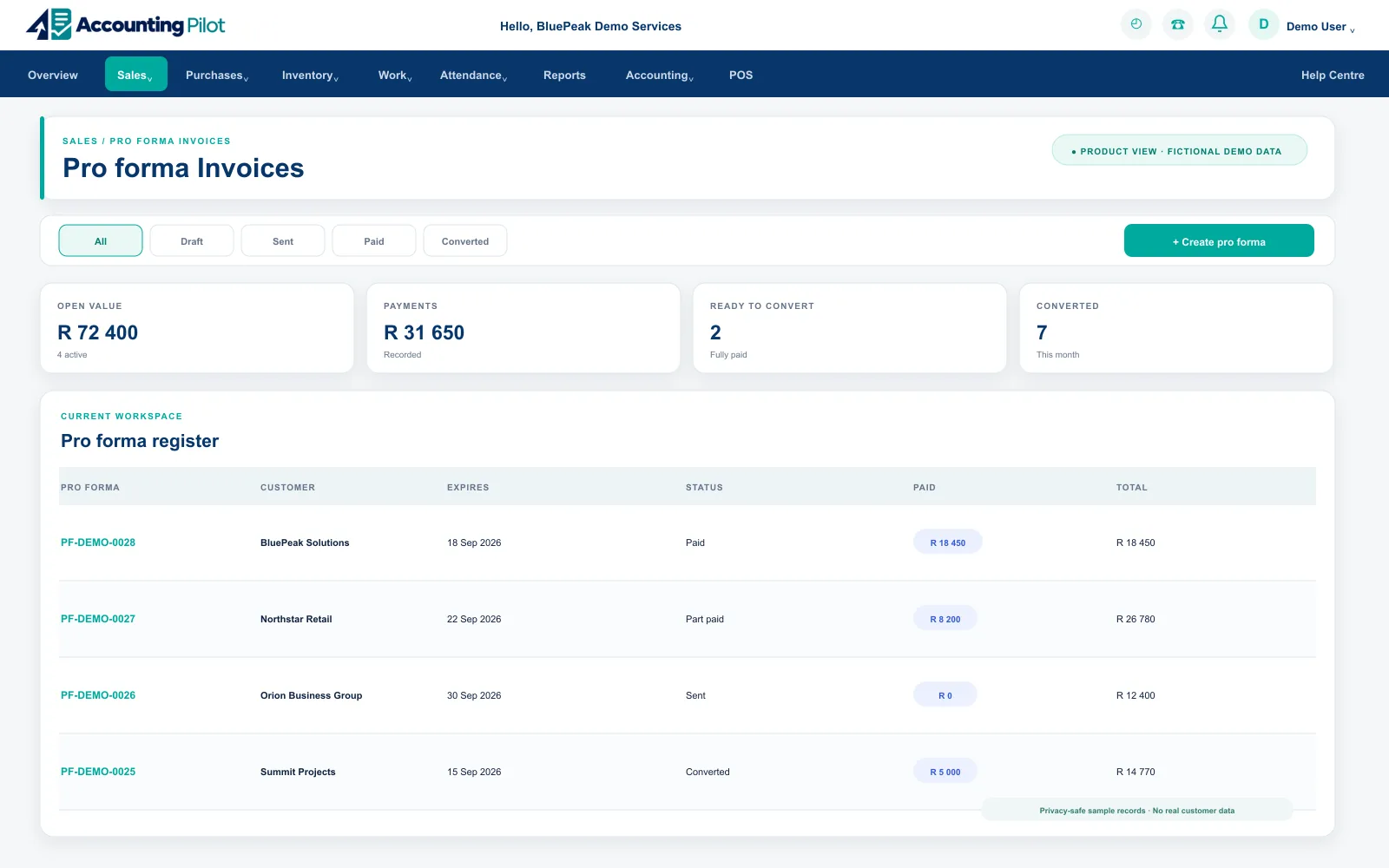Viewport: 1389px width, 868px height.
Task: Click the Expires column header
Action: tap(468, 487)
